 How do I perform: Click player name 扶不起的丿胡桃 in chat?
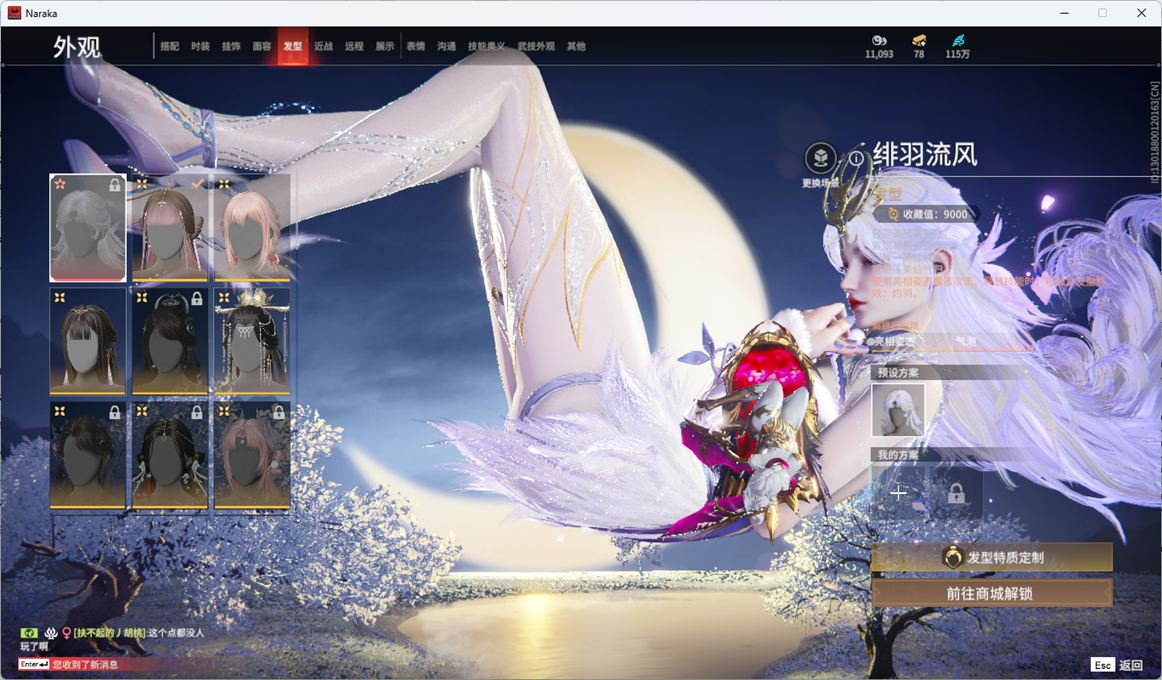(x=109, y=633)
